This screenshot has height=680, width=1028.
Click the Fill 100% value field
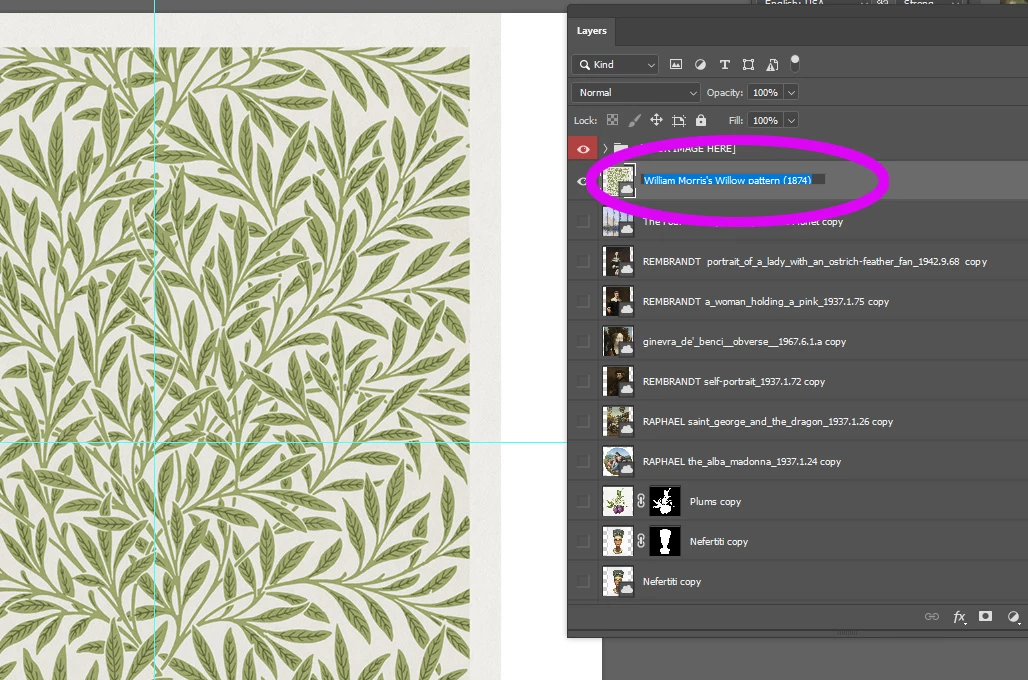coord(765,121)
